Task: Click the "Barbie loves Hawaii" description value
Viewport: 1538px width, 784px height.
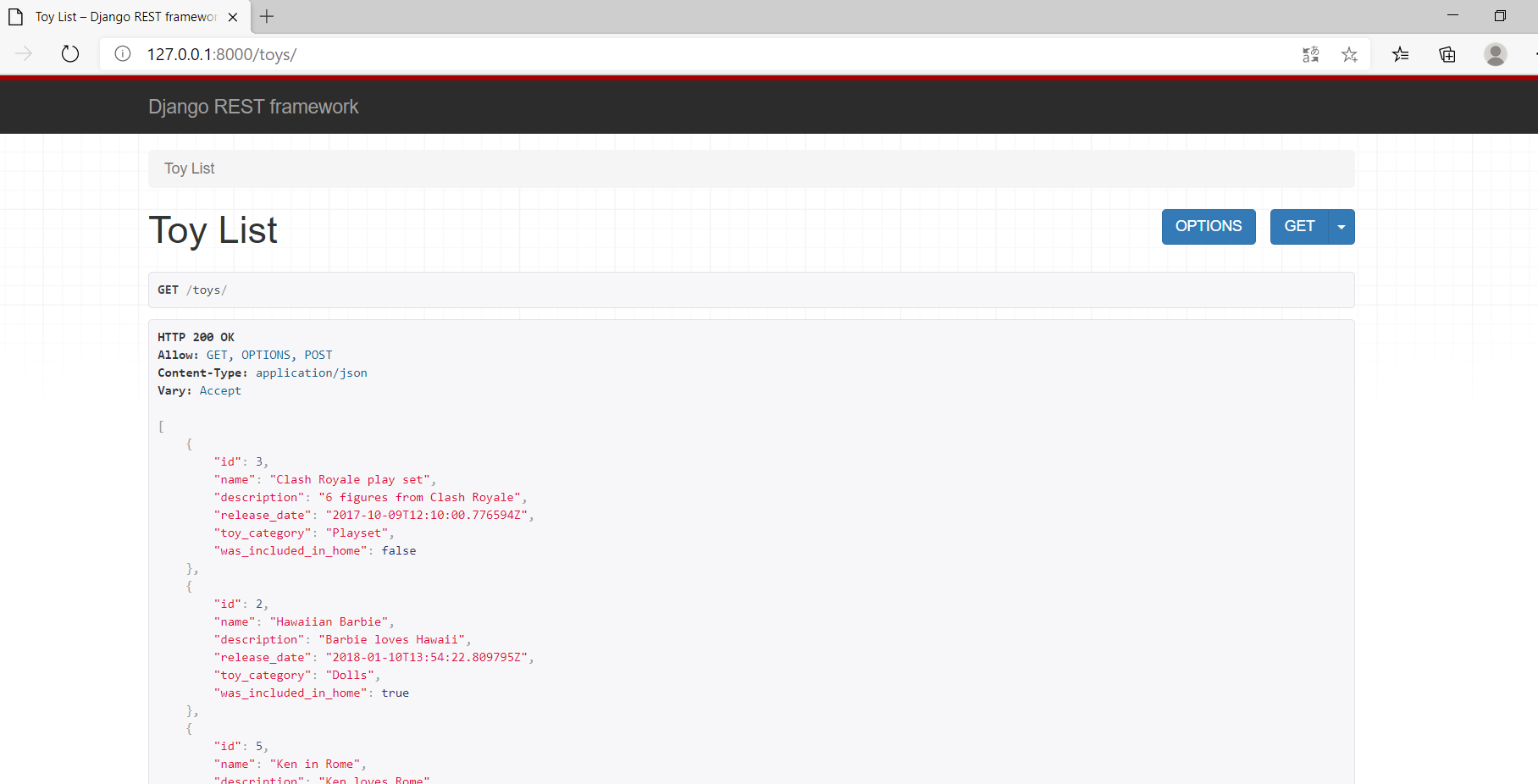Action: [392, 639]
